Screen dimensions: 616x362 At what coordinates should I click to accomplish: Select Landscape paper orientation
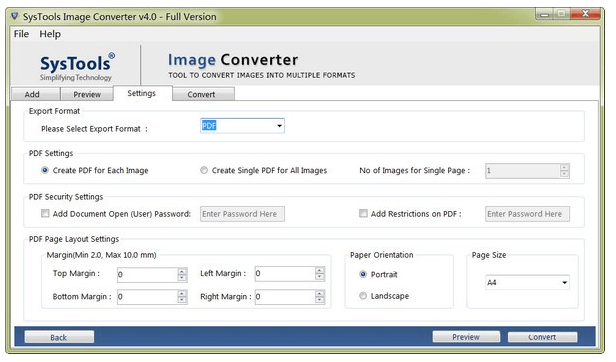(x=384, y=296)
